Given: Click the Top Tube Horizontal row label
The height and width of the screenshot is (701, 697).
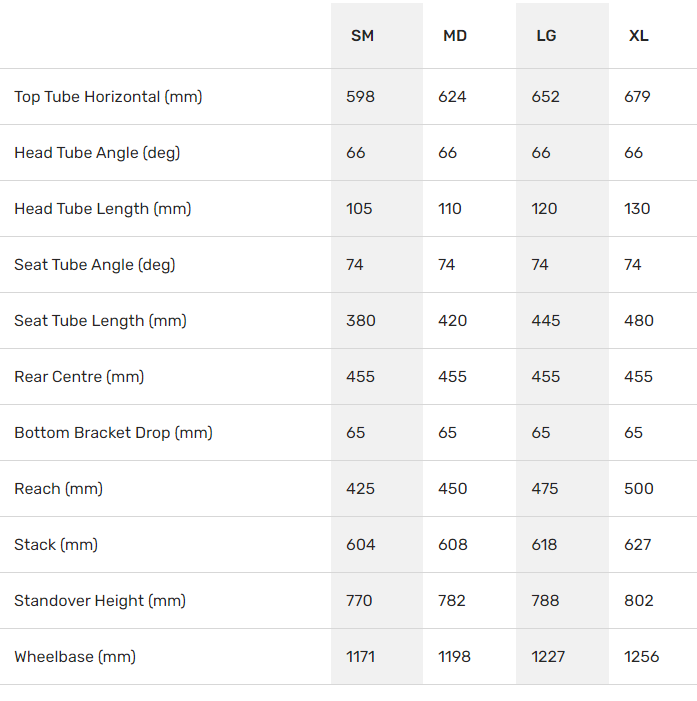Looking at the screenshot, I should 108,97.
